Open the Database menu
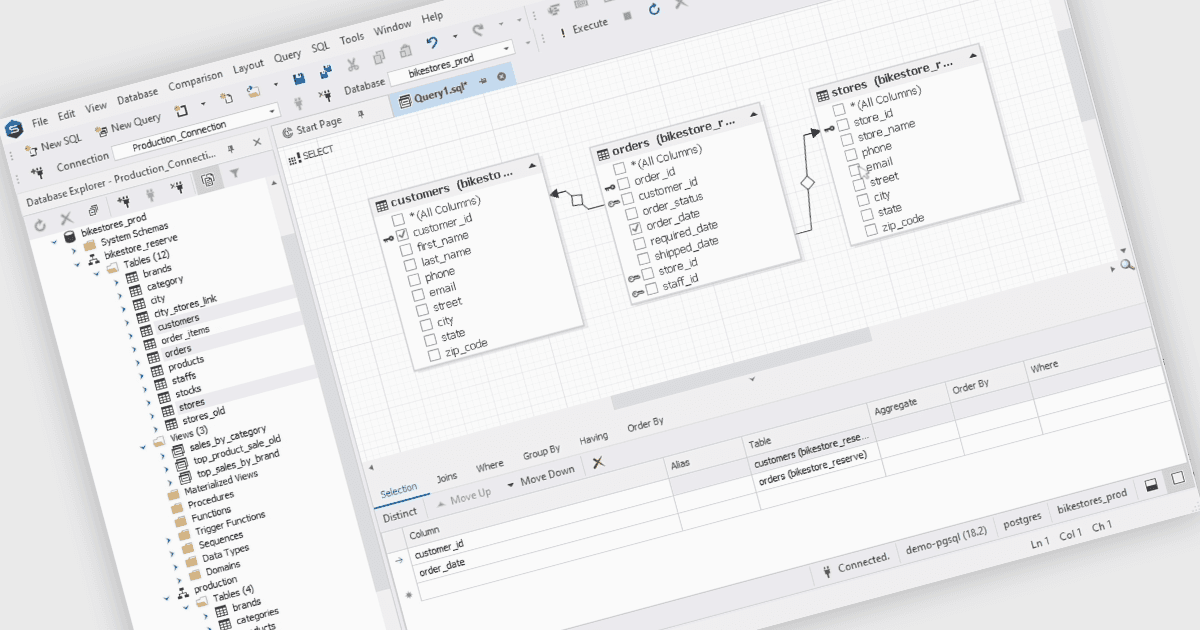 point(137,97)
